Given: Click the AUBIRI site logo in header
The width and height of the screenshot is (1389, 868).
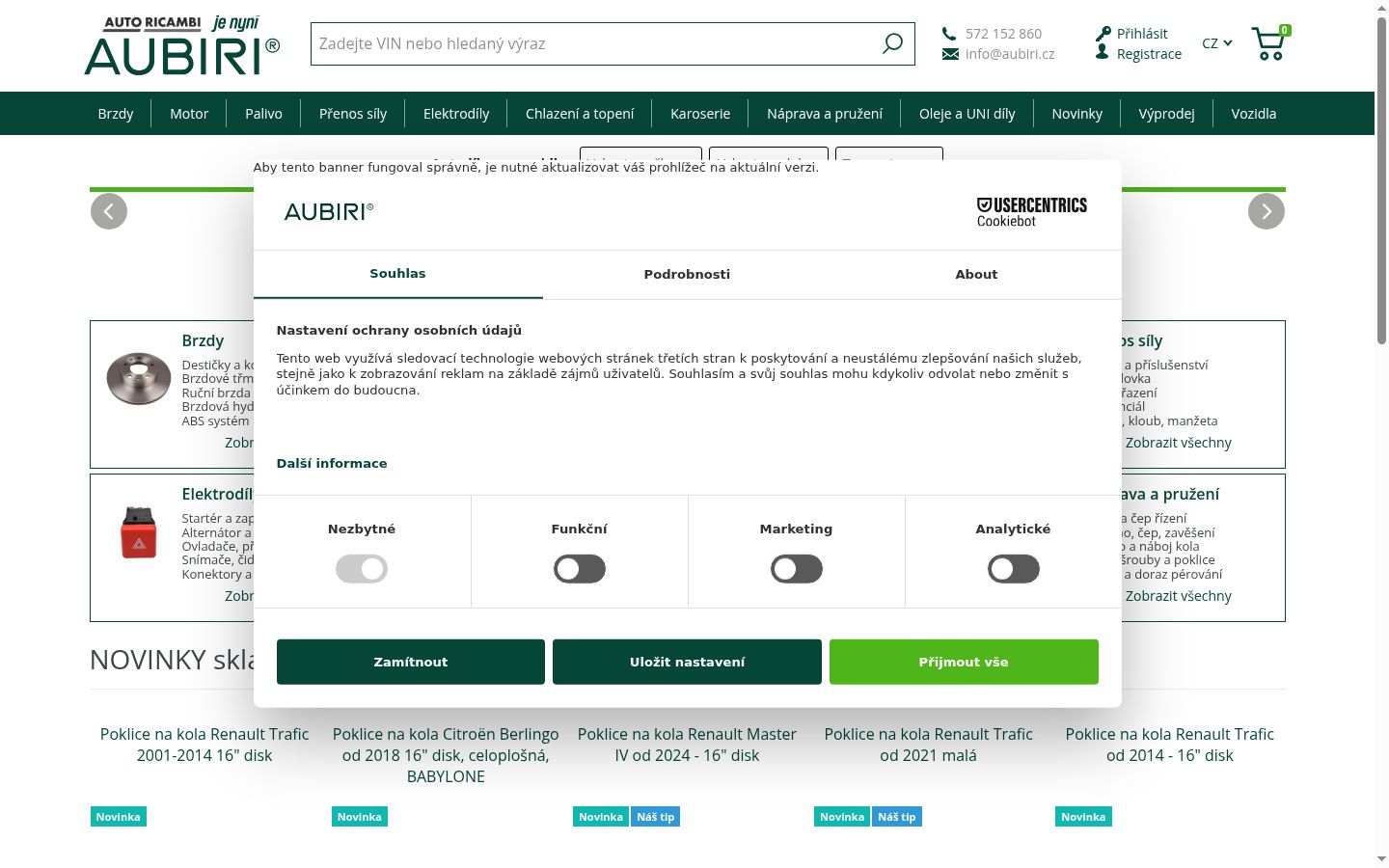Looking at the screenshot, I should [x=182, y=45].
